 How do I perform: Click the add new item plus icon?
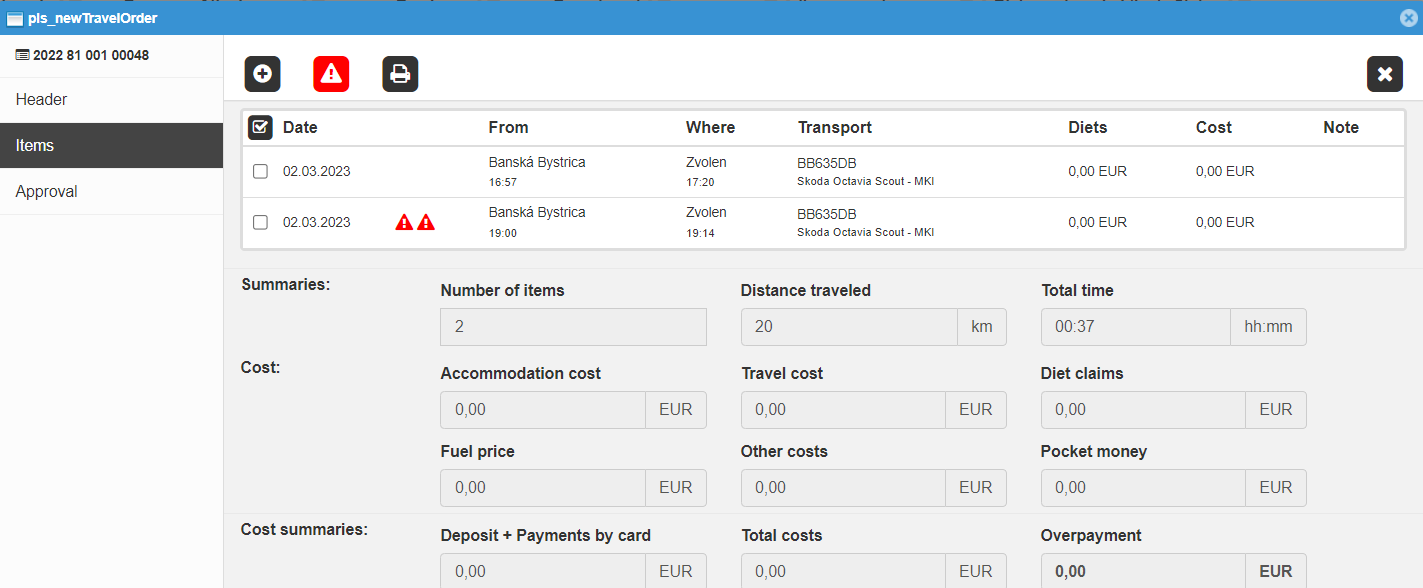point(262,74)
